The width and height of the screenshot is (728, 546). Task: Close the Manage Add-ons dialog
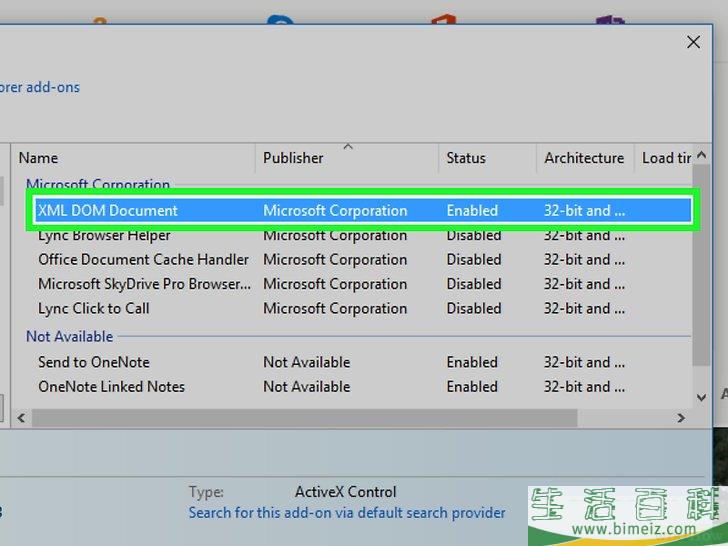pos(693,42)
